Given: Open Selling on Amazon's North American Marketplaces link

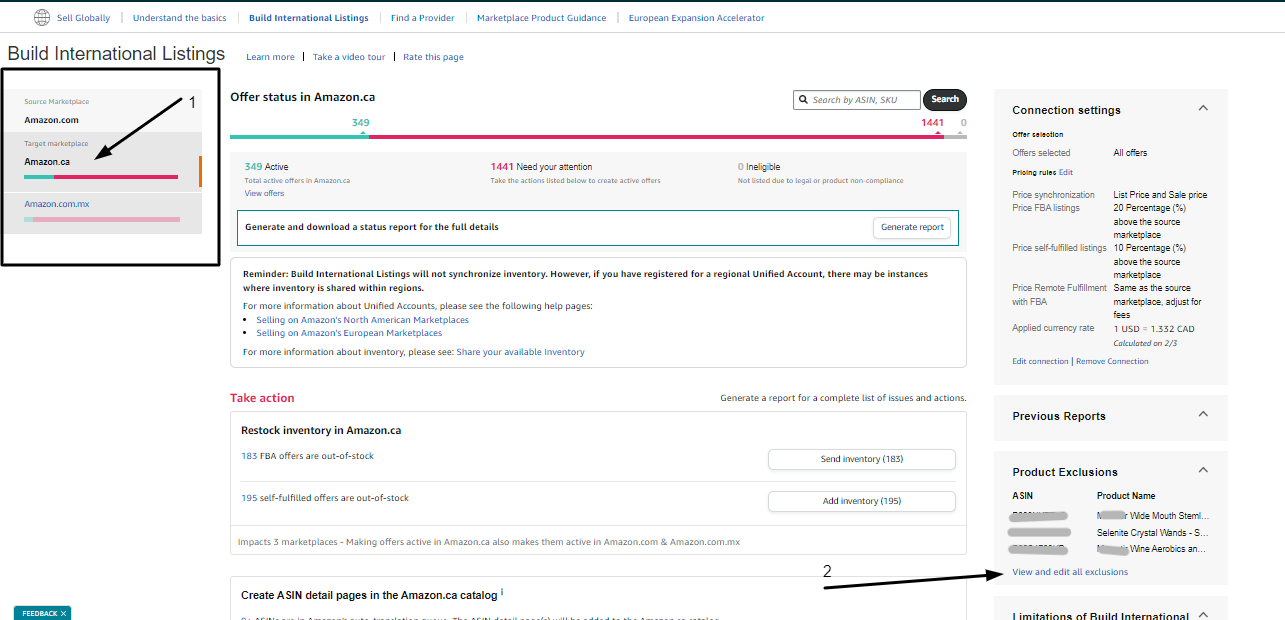Looking at the screenshot, I should click(x=363, y=320).
